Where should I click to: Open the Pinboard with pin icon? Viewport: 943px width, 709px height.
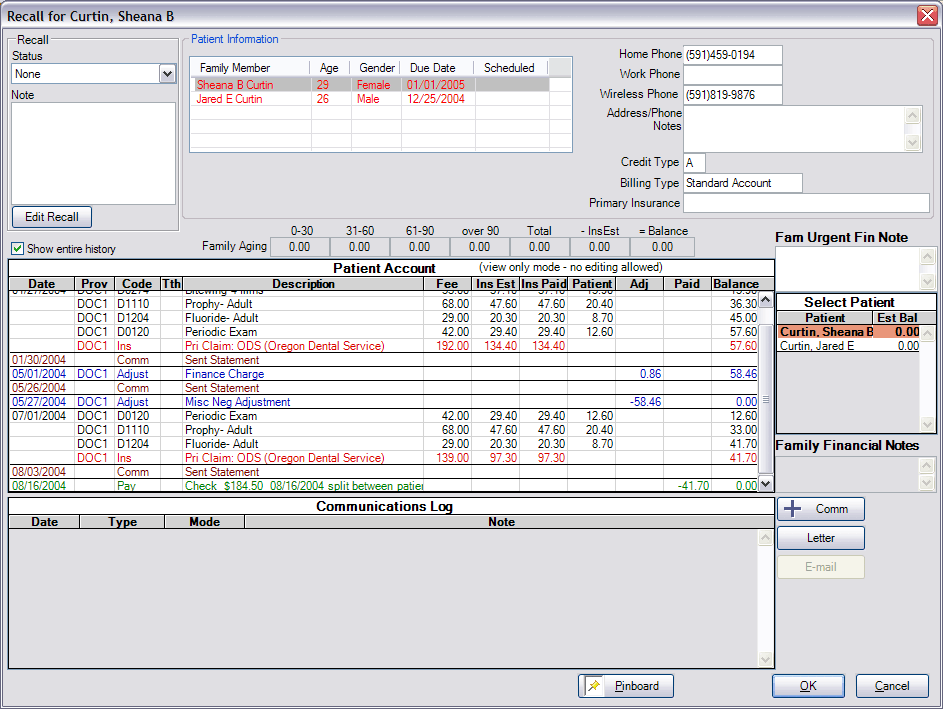[626, 686]
